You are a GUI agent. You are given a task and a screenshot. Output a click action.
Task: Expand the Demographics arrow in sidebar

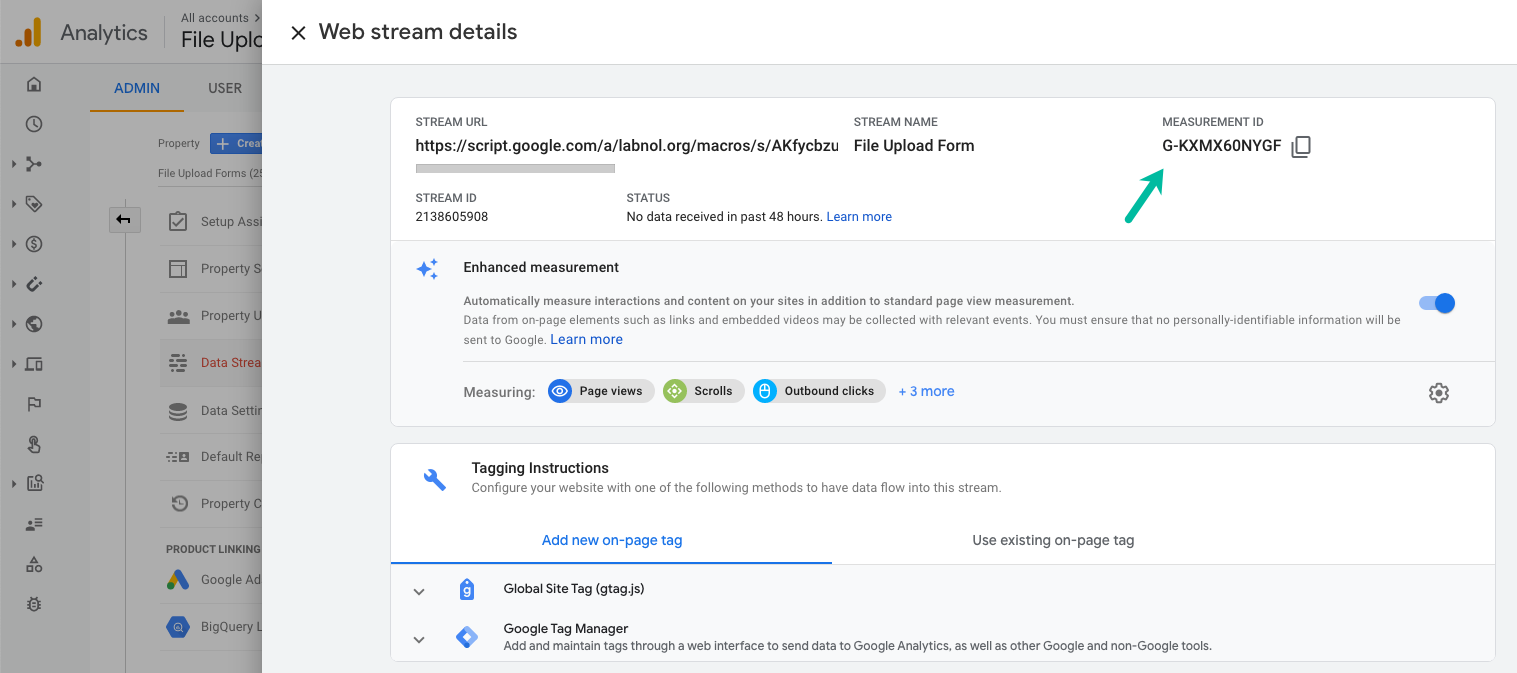click(x=14, y=324)
